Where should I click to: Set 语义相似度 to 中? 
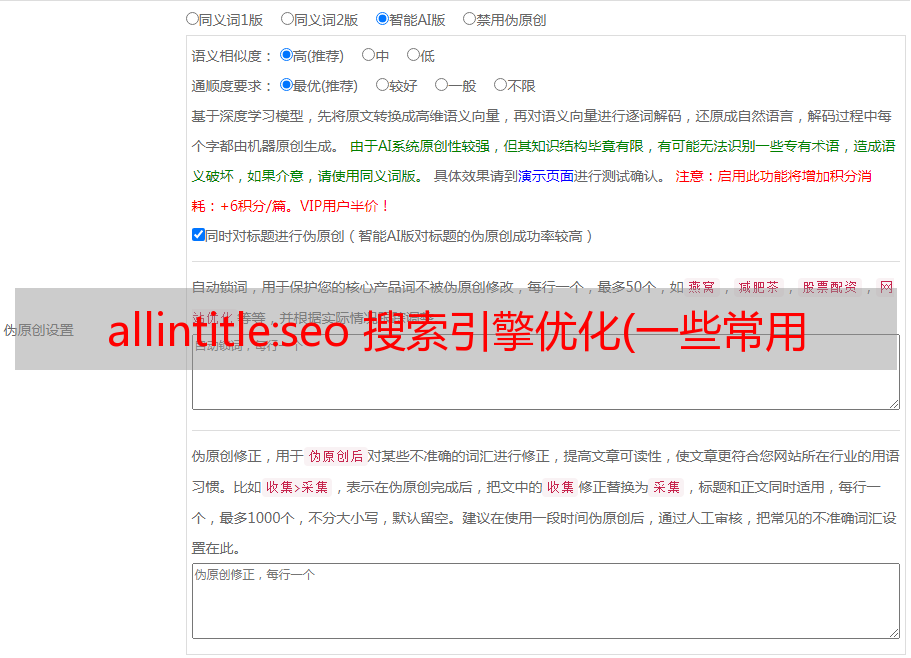(368, 55)
